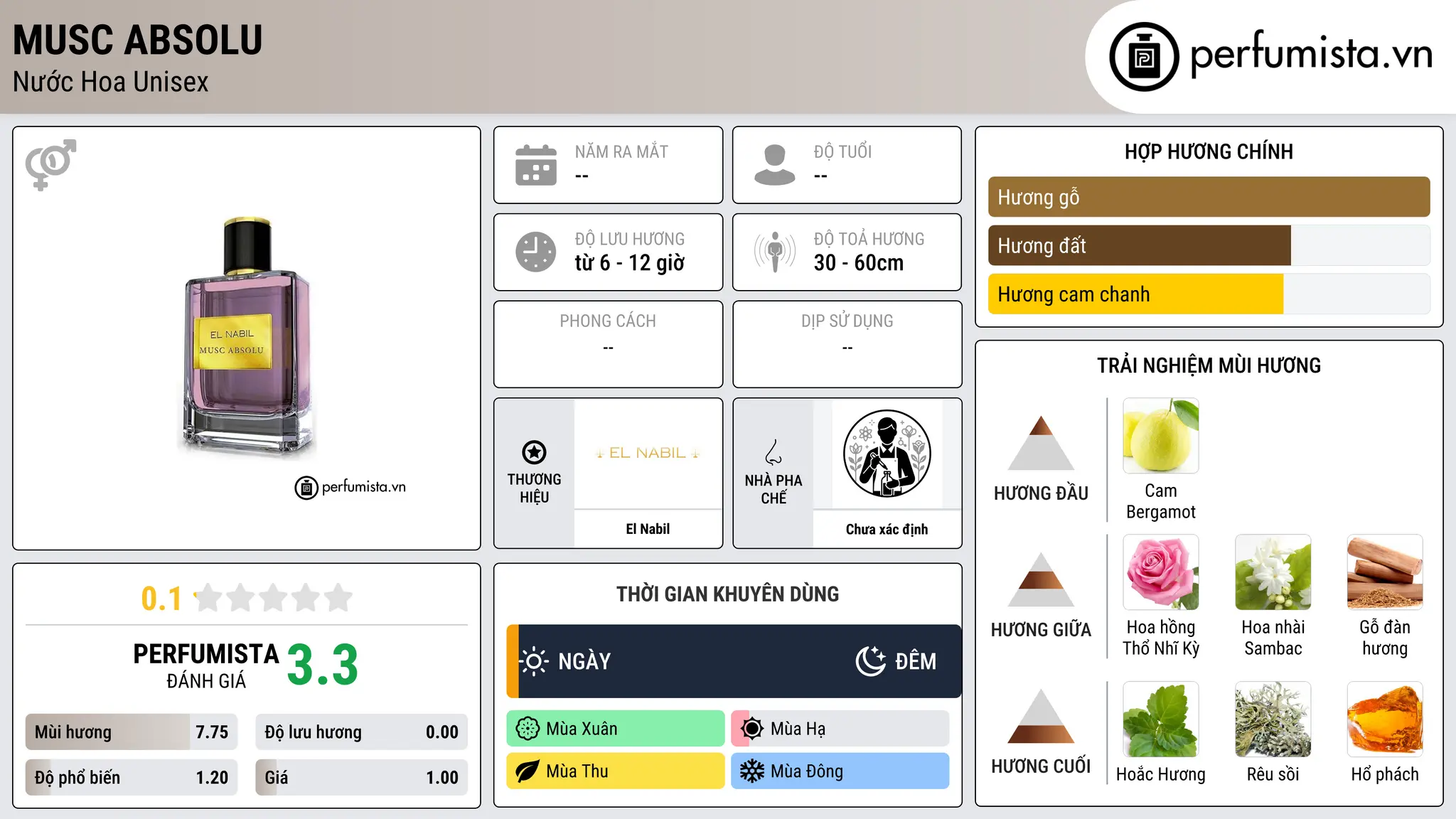Click the flower icon for Mùa Xuân
1456x819 pixels.
click(x=528, y=729)
